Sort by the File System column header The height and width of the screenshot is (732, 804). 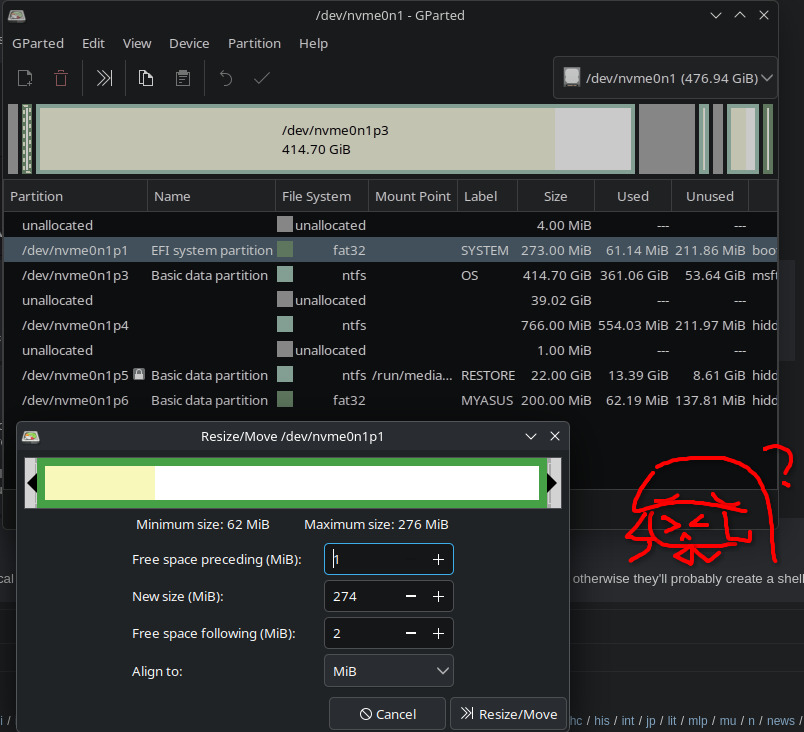pyautogui.click(x=321, y=196)
